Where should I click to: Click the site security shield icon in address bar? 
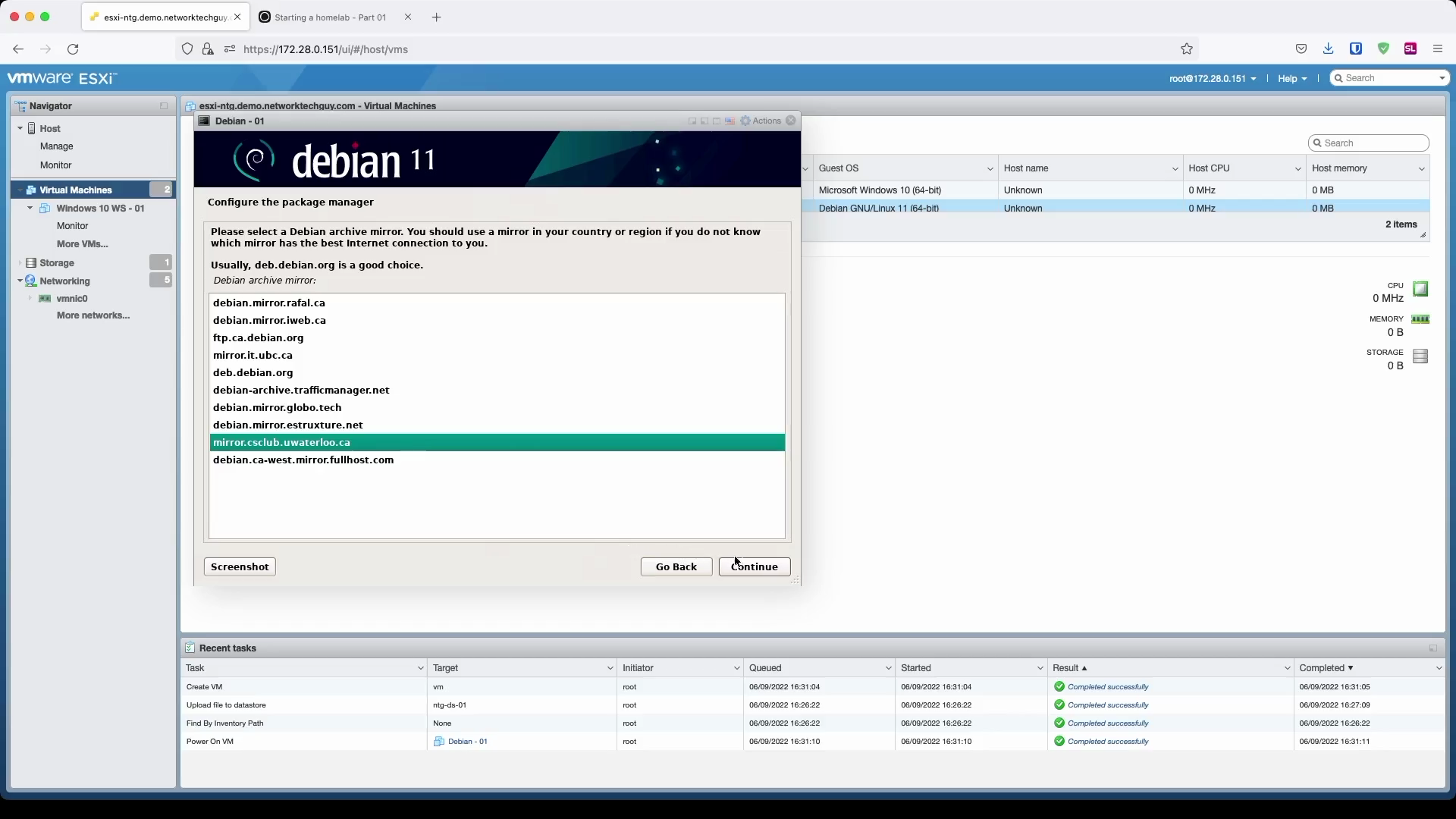point(187,49)
